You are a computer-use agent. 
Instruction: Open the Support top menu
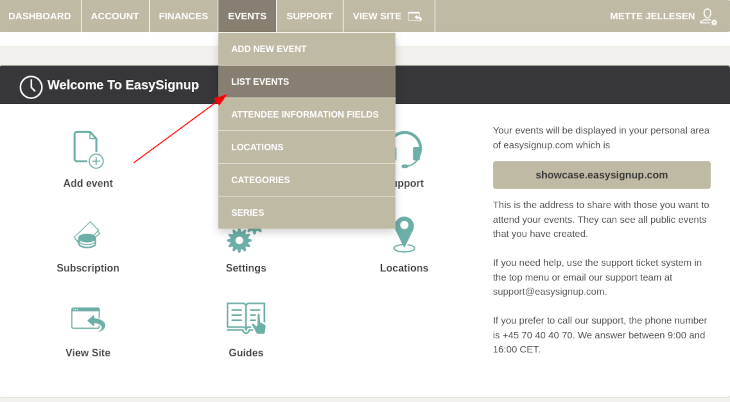(310, 16)
